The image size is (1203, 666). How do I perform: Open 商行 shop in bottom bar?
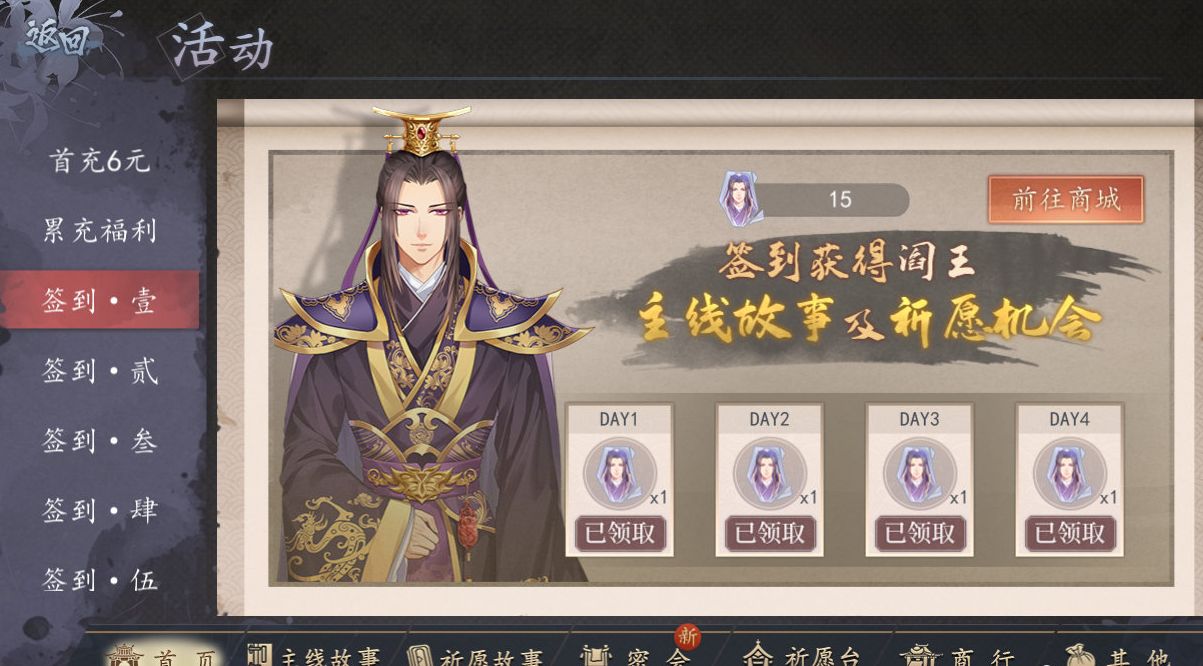(958, 655)
